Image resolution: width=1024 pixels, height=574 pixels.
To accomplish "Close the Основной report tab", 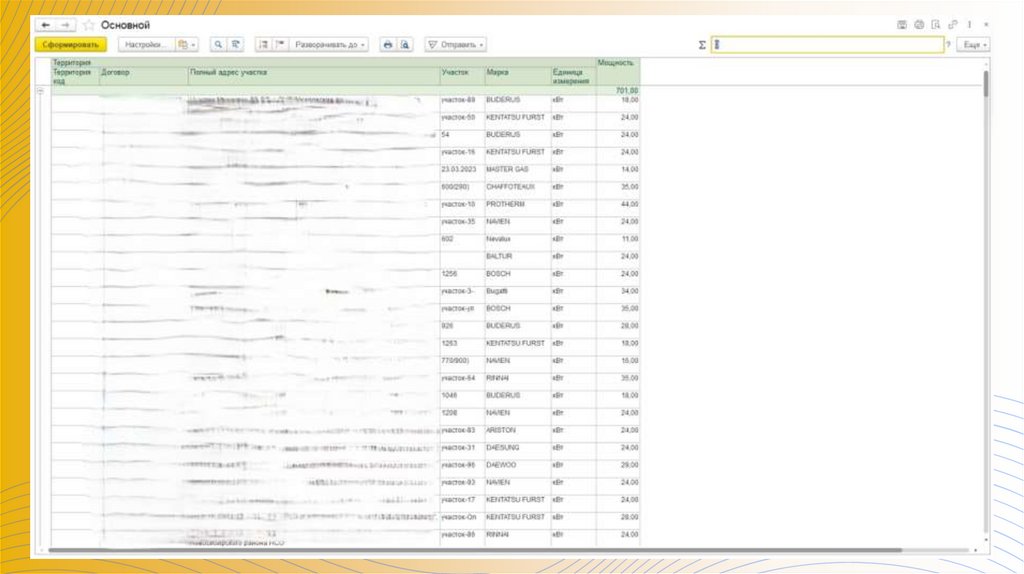I will [986, 25].
